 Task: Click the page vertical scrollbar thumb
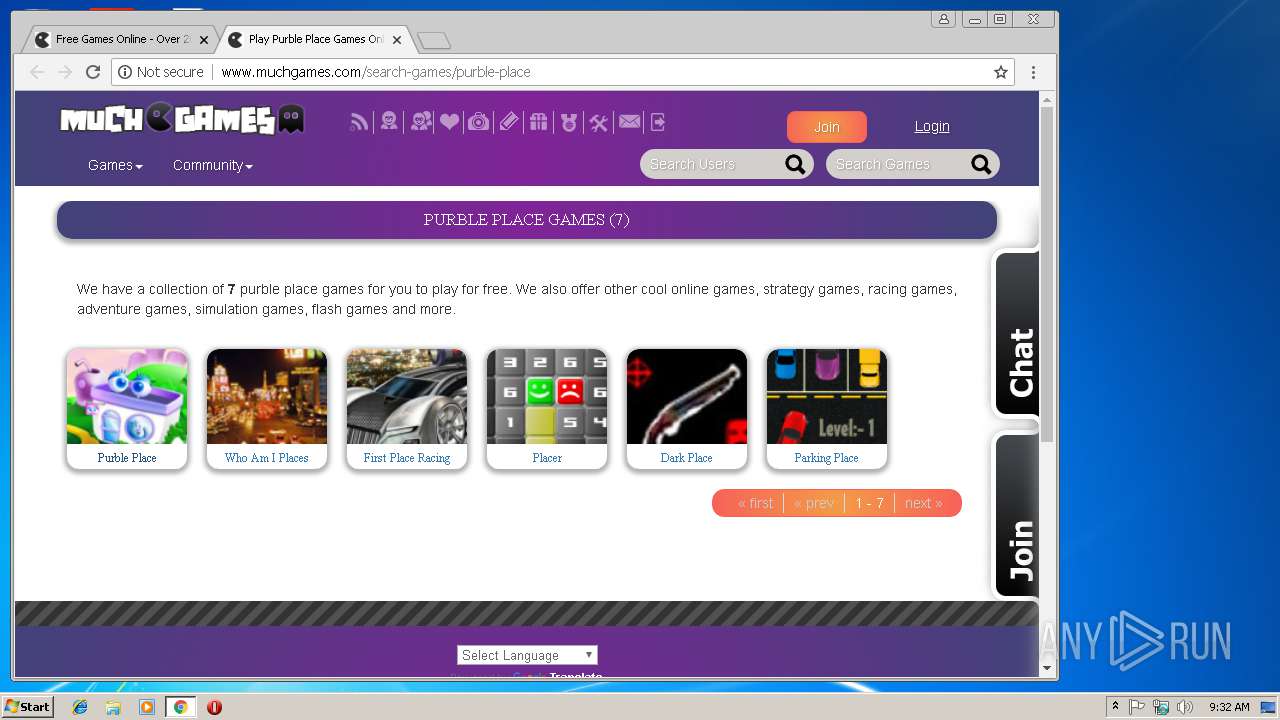pos(1047,275)
